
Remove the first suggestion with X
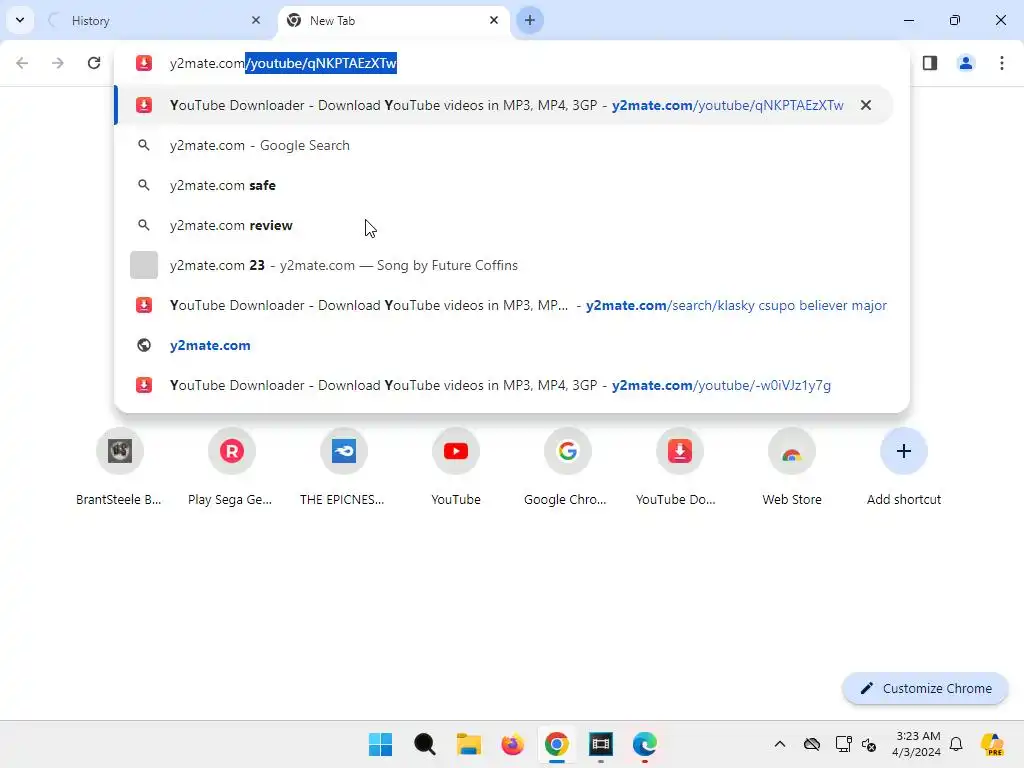coord(866,105)
